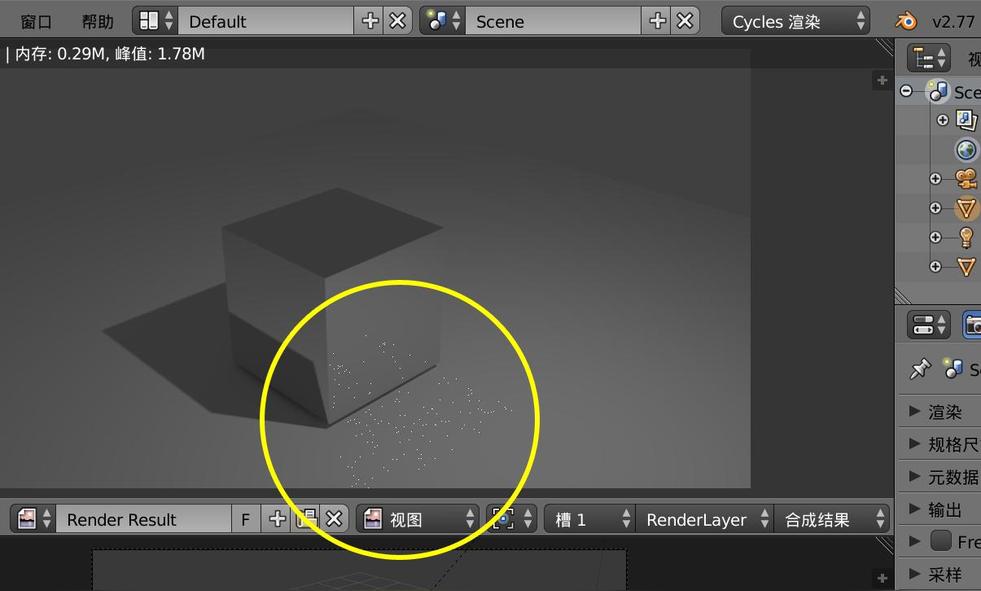Click the camera object icon in outliner
This screenshot has height=591, width=981.
(x=966, y=179)
